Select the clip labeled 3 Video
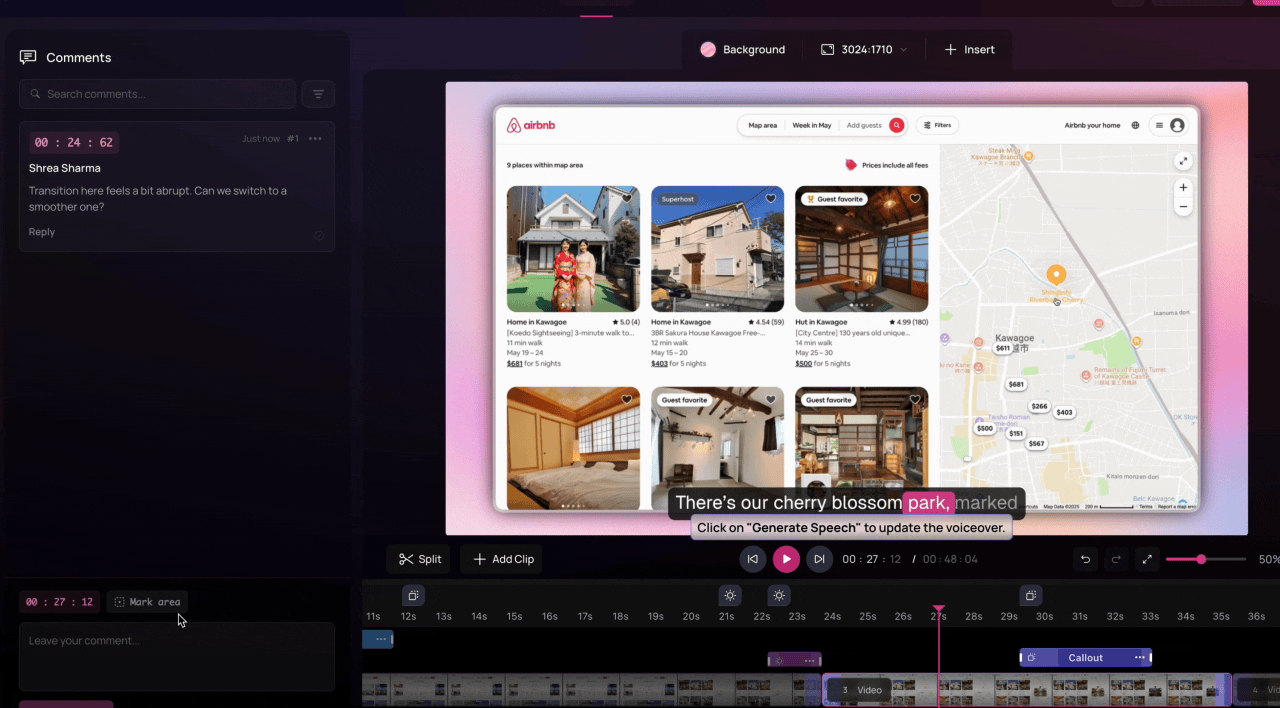 click(x=1026, y=690)
